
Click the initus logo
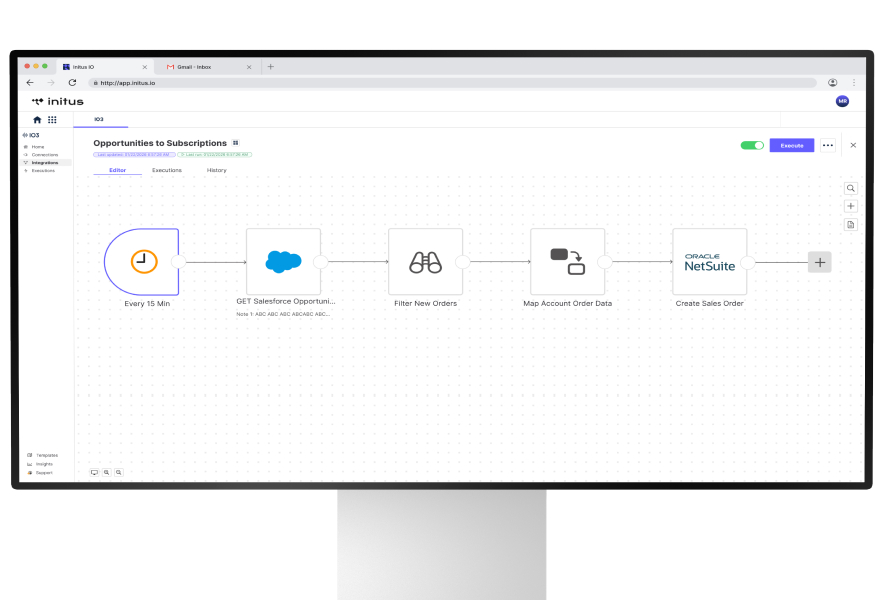(x=58, y=102)
